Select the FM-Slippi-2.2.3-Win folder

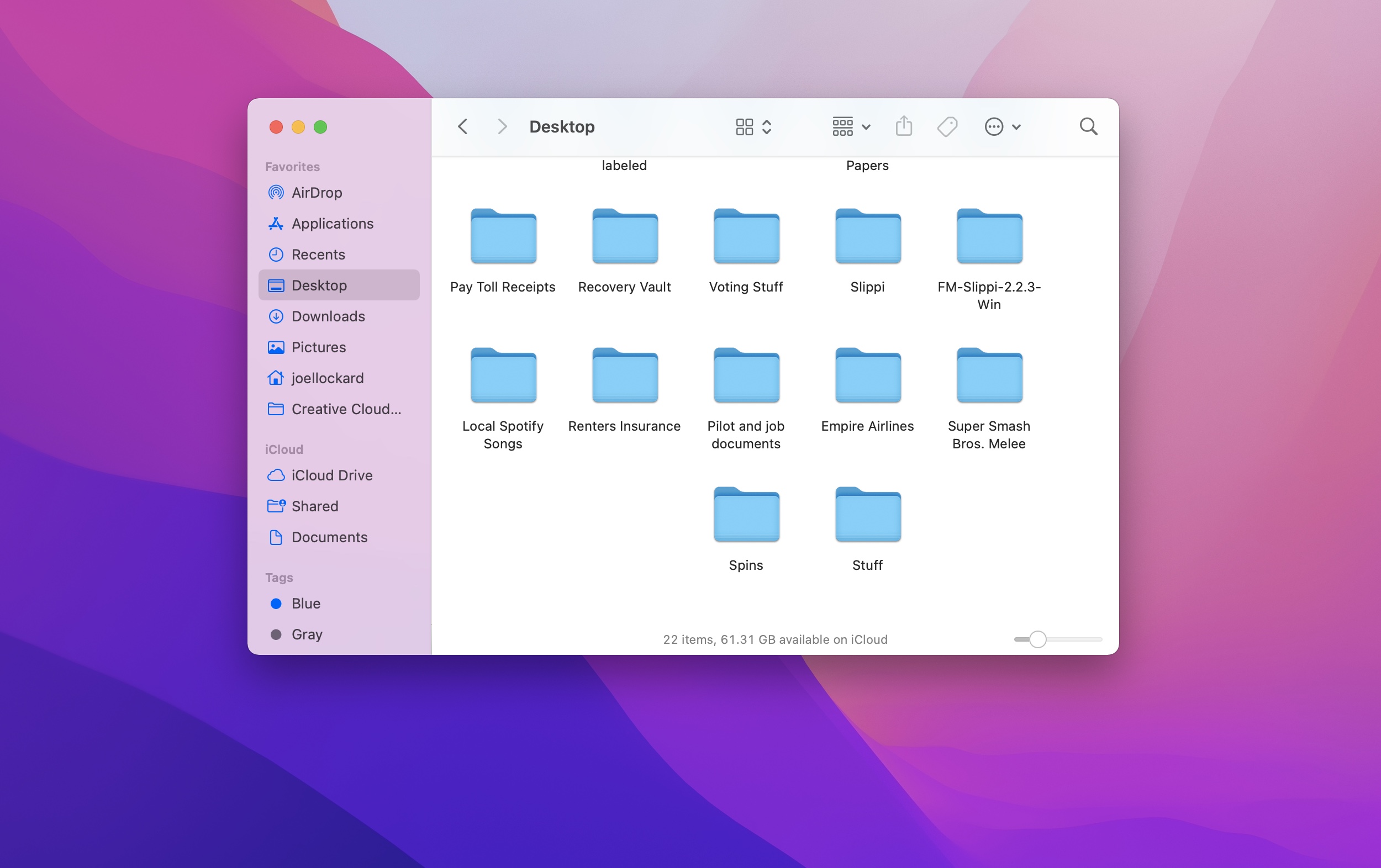(x=989, y=236)
